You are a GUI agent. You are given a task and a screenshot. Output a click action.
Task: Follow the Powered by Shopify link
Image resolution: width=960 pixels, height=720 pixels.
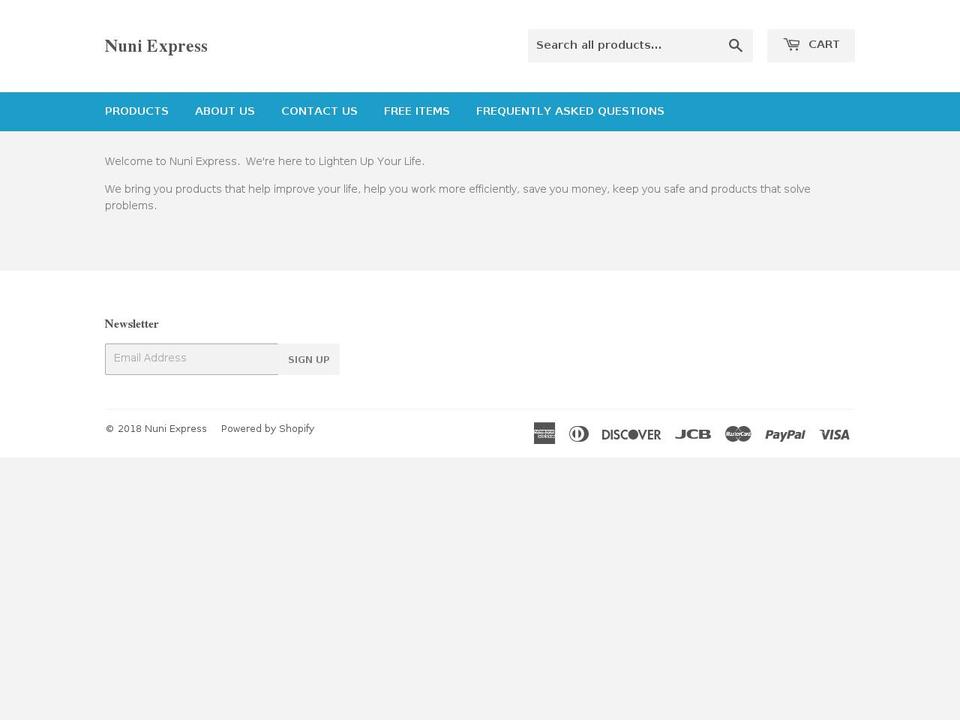[x=268, y=429]
